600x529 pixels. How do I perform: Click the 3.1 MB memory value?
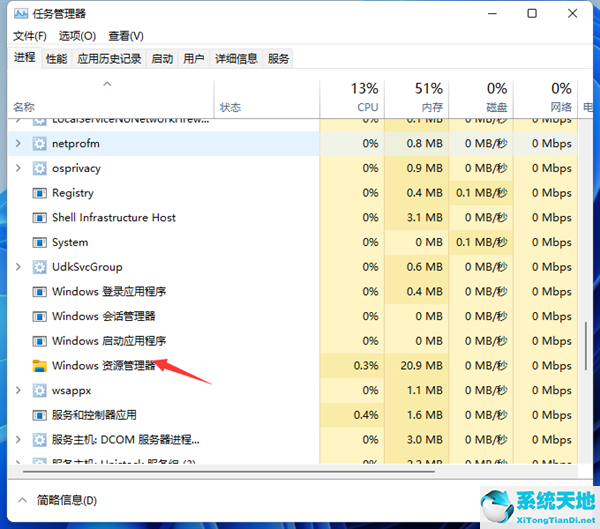(x=424, y=218)
